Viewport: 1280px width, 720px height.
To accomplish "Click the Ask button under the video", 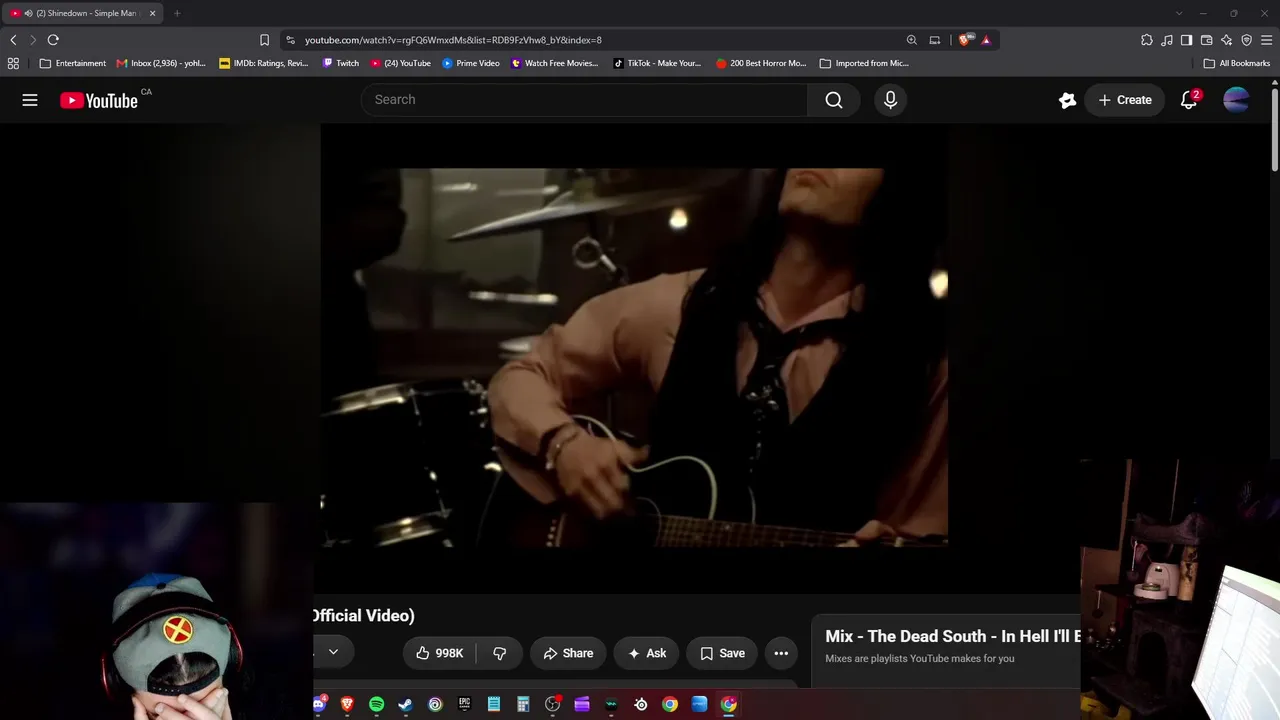I will (x=646, y=653).
